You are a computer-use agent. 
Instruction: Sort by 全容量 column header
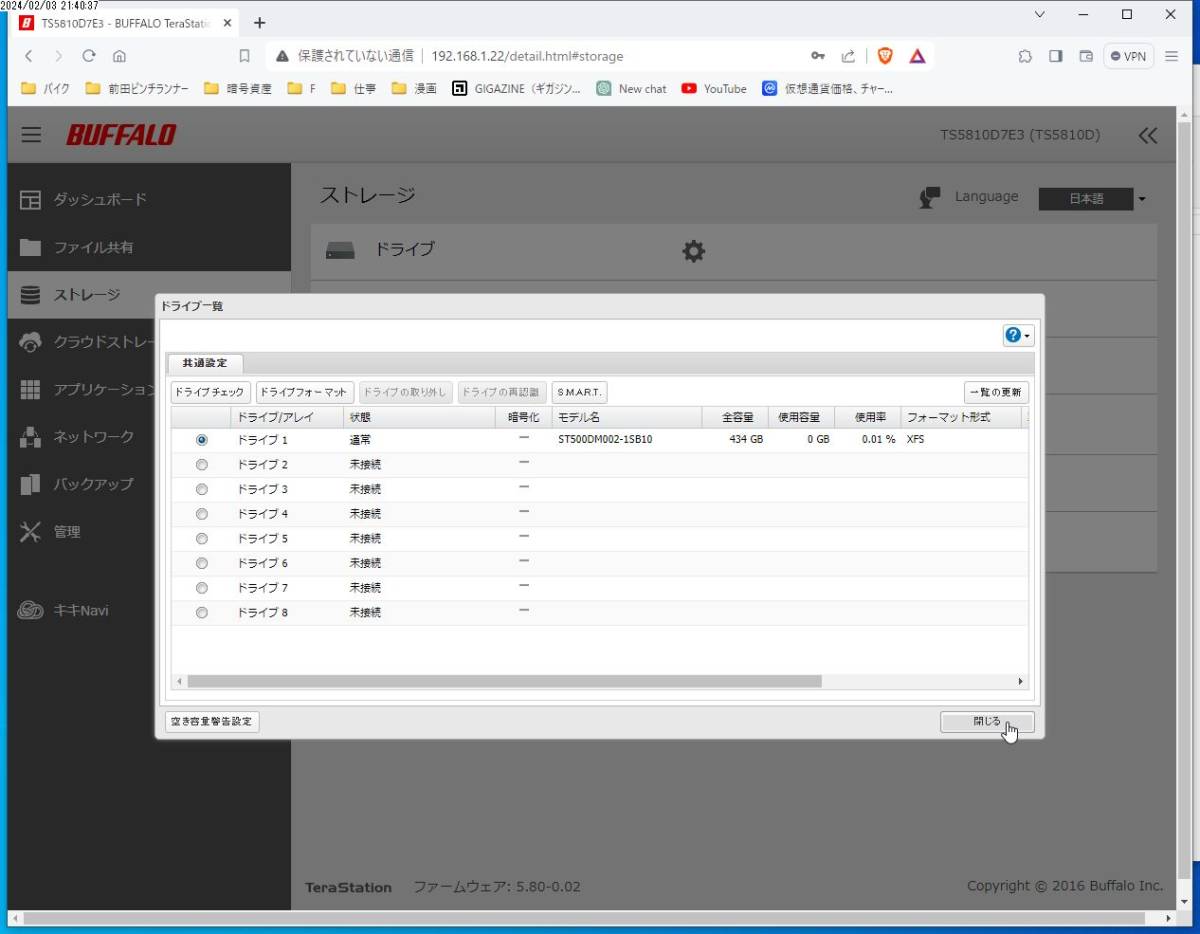tap(735, 417)
